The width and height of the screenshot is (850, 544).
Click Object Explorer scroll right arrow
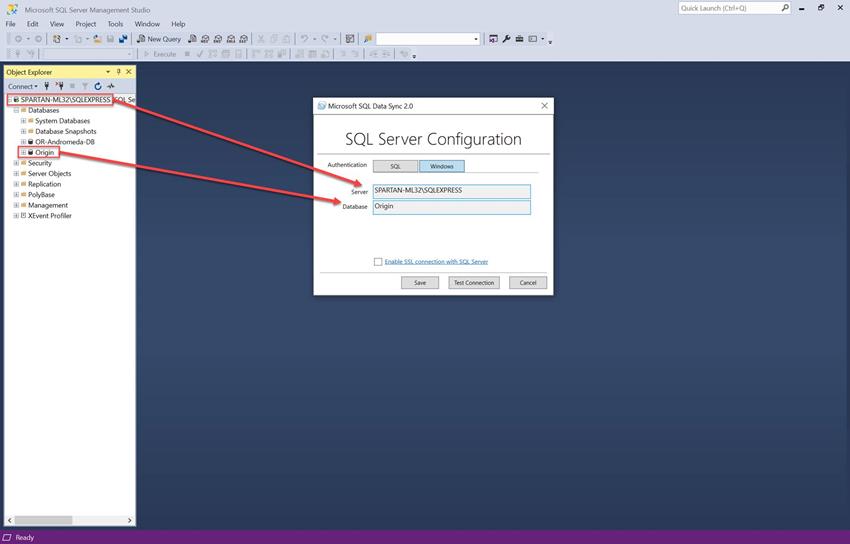pos(130,520)
